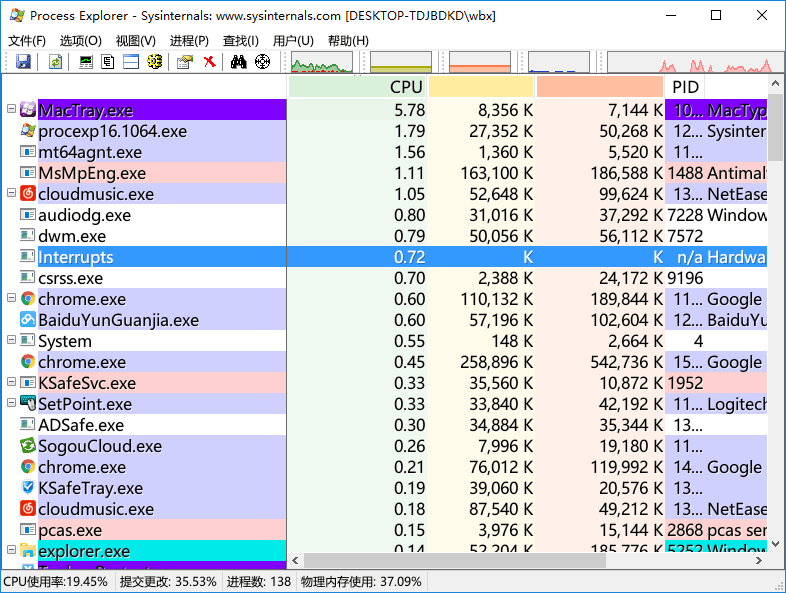Viewport: 786px width, 593px height.
Task: Collapse the explorer.exe tree node
Action: tap(11, 550)
